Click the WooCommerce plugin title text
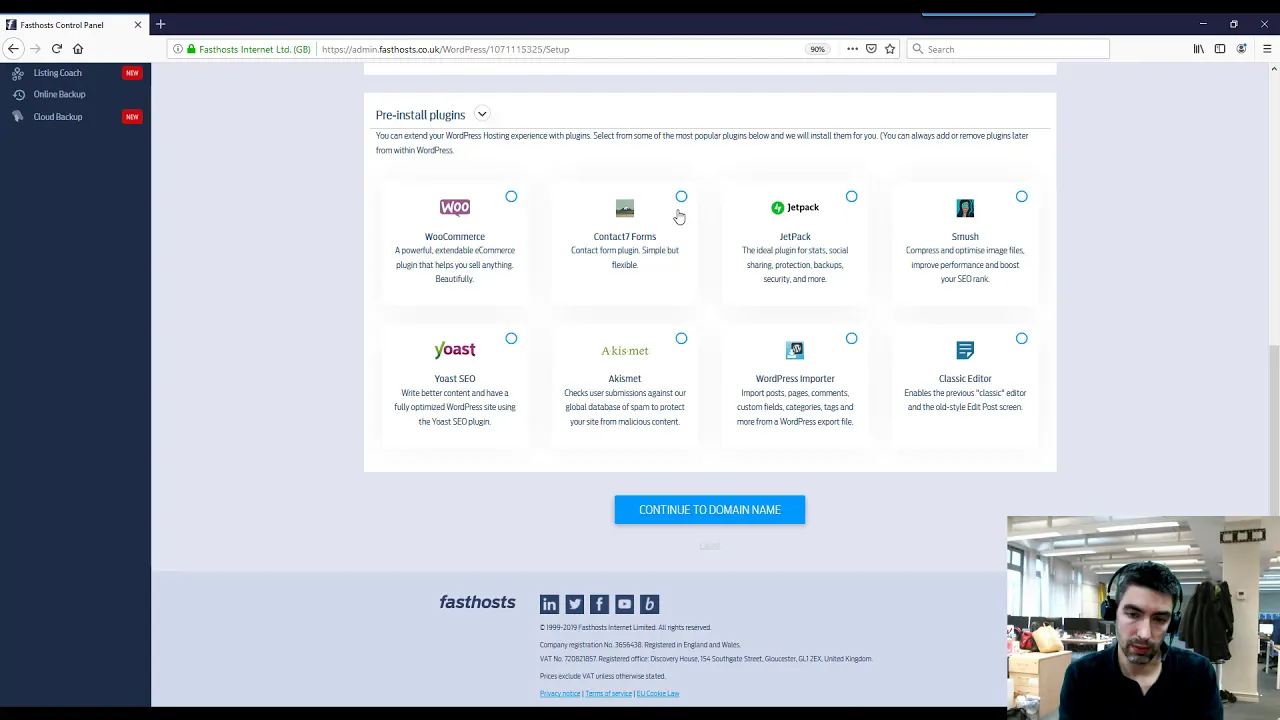The width and height of the screenshot is (1280, 720). click(x=455, y=237)
